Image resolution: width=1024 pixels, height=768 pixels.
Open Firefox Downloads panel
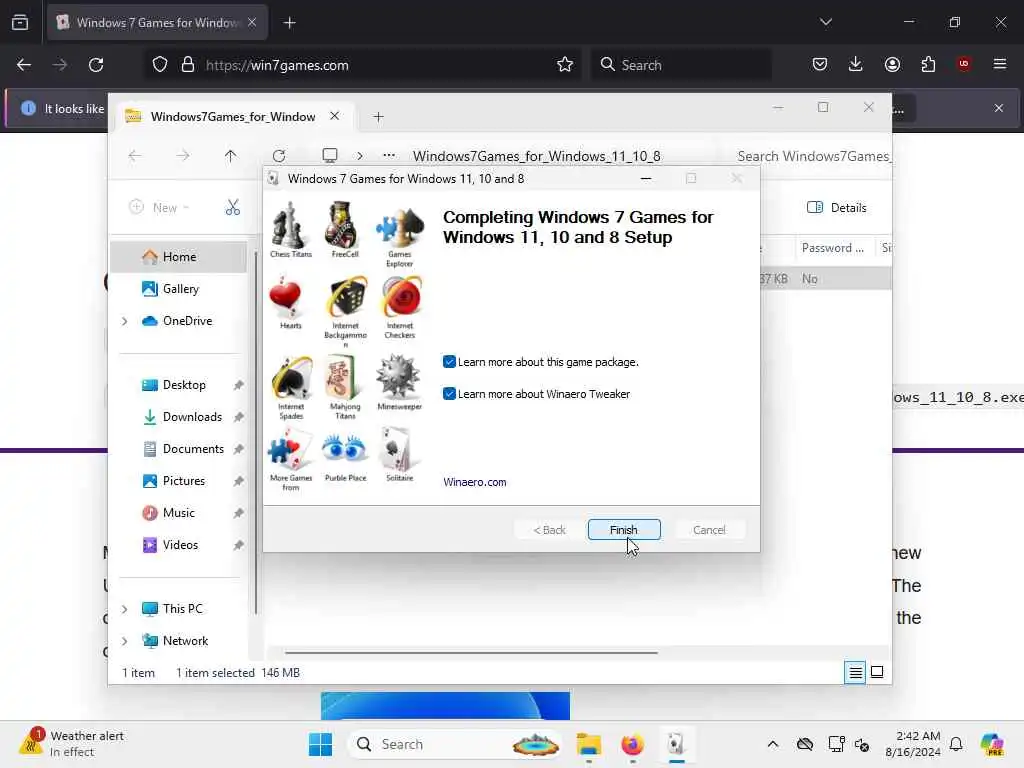[x=856, y=64]
